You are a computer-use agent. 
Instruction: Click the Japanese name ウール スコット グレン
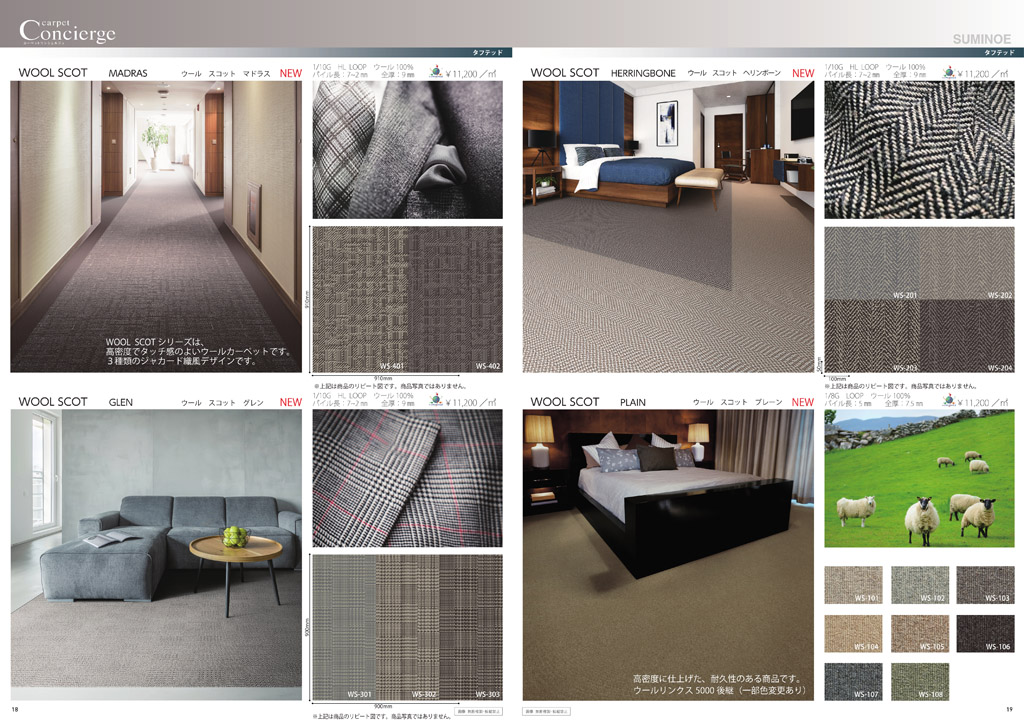tap(222, 403)
